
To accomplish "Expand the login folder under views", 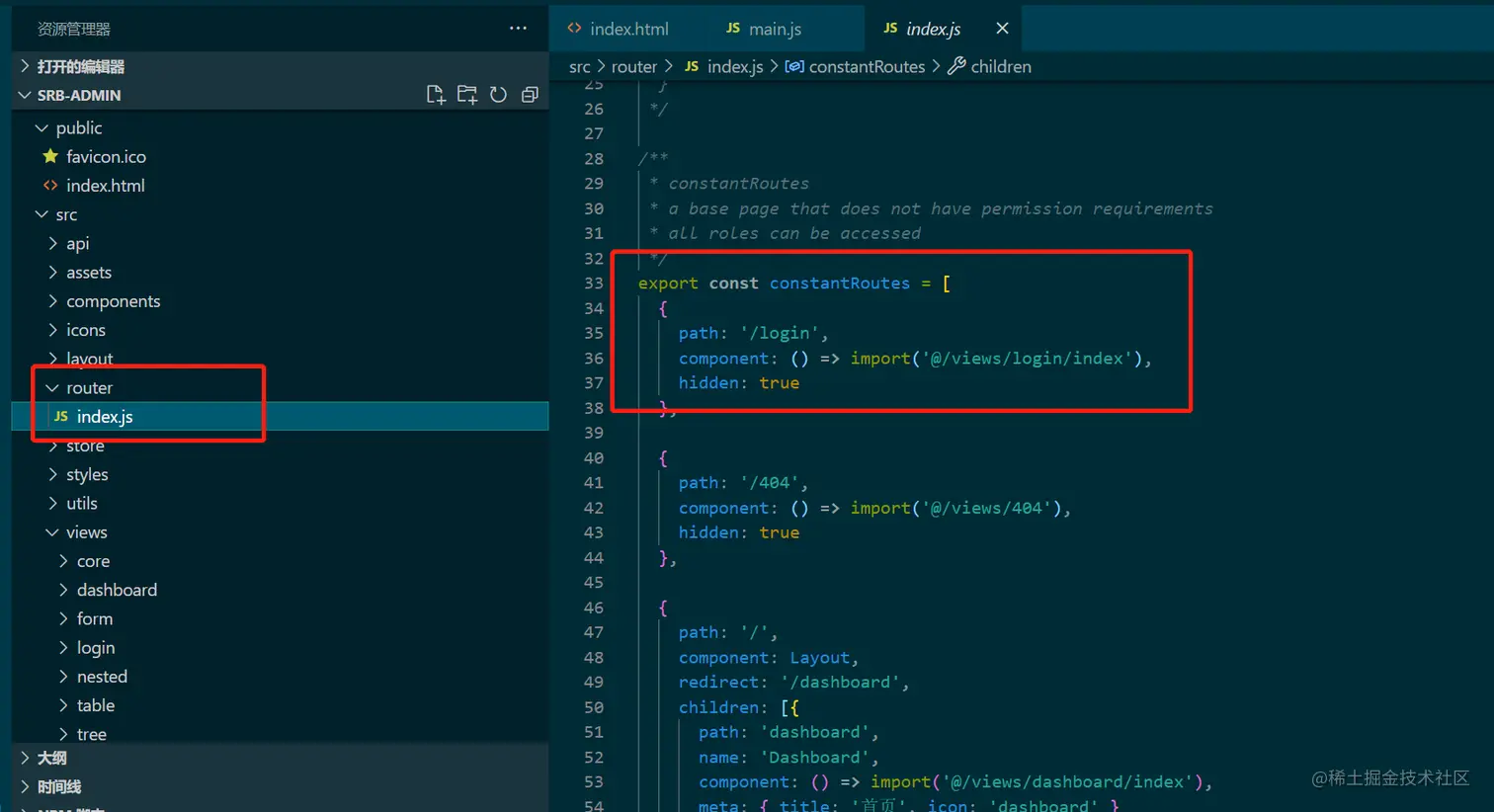I will click(x=280, y=647).
